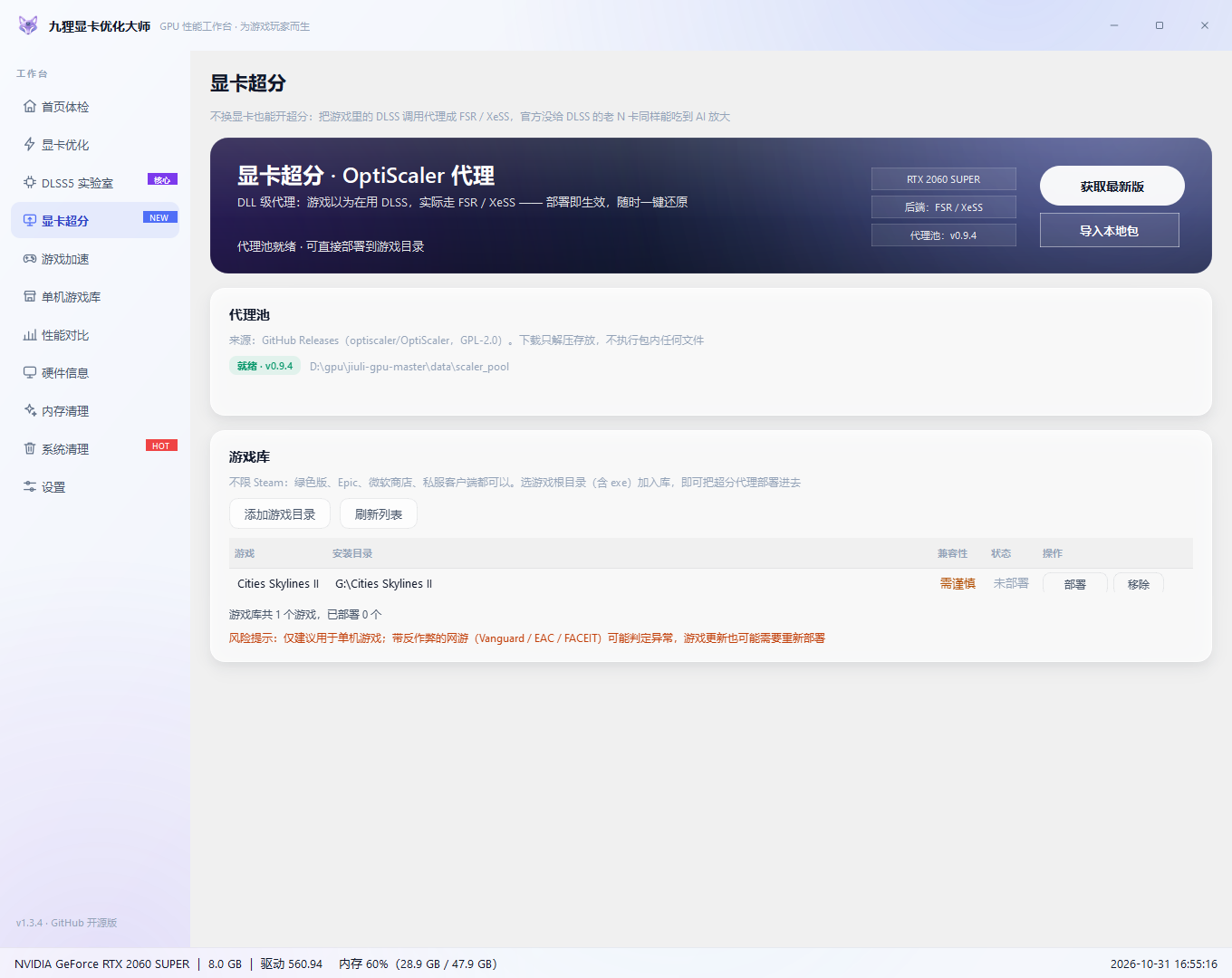Screen dimensions: 1232x978
Task: Click the 导入本地包 button
Action: 1110,230
